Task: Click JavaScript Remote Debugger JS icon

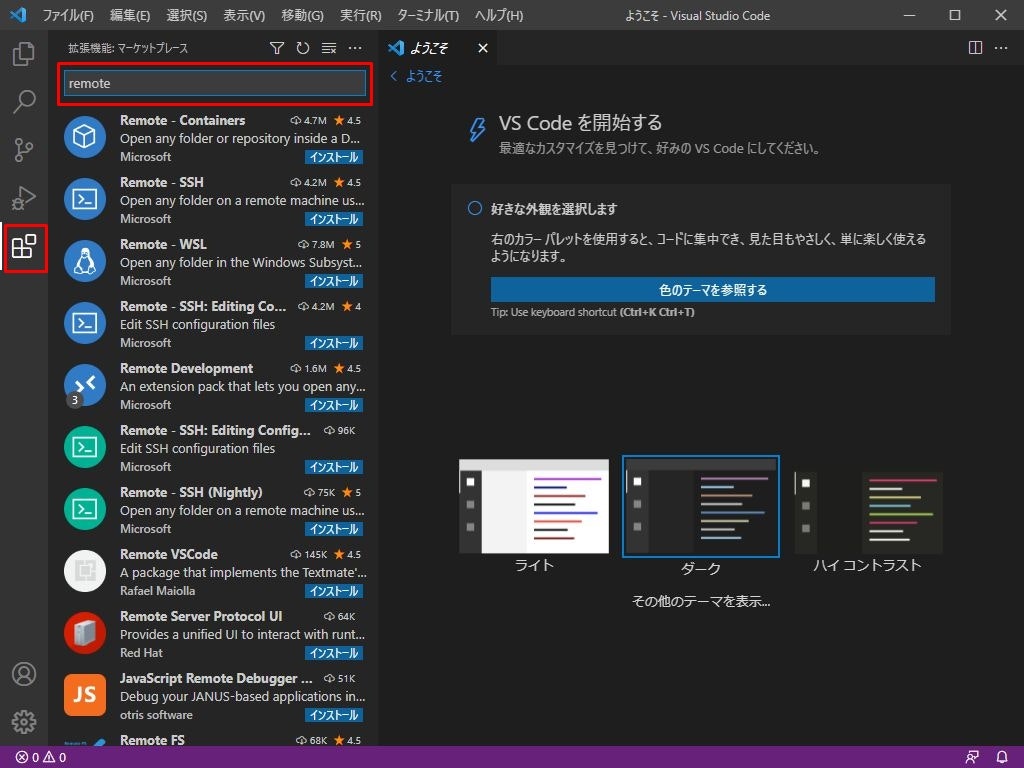Action: pos(85,696)
